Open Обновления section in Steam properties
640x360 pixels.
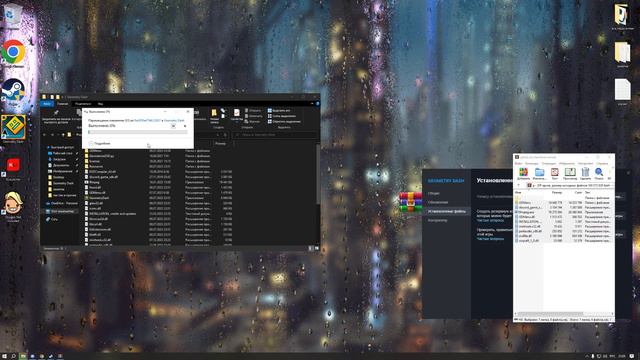pyautogui.click(x=438, y=202)
